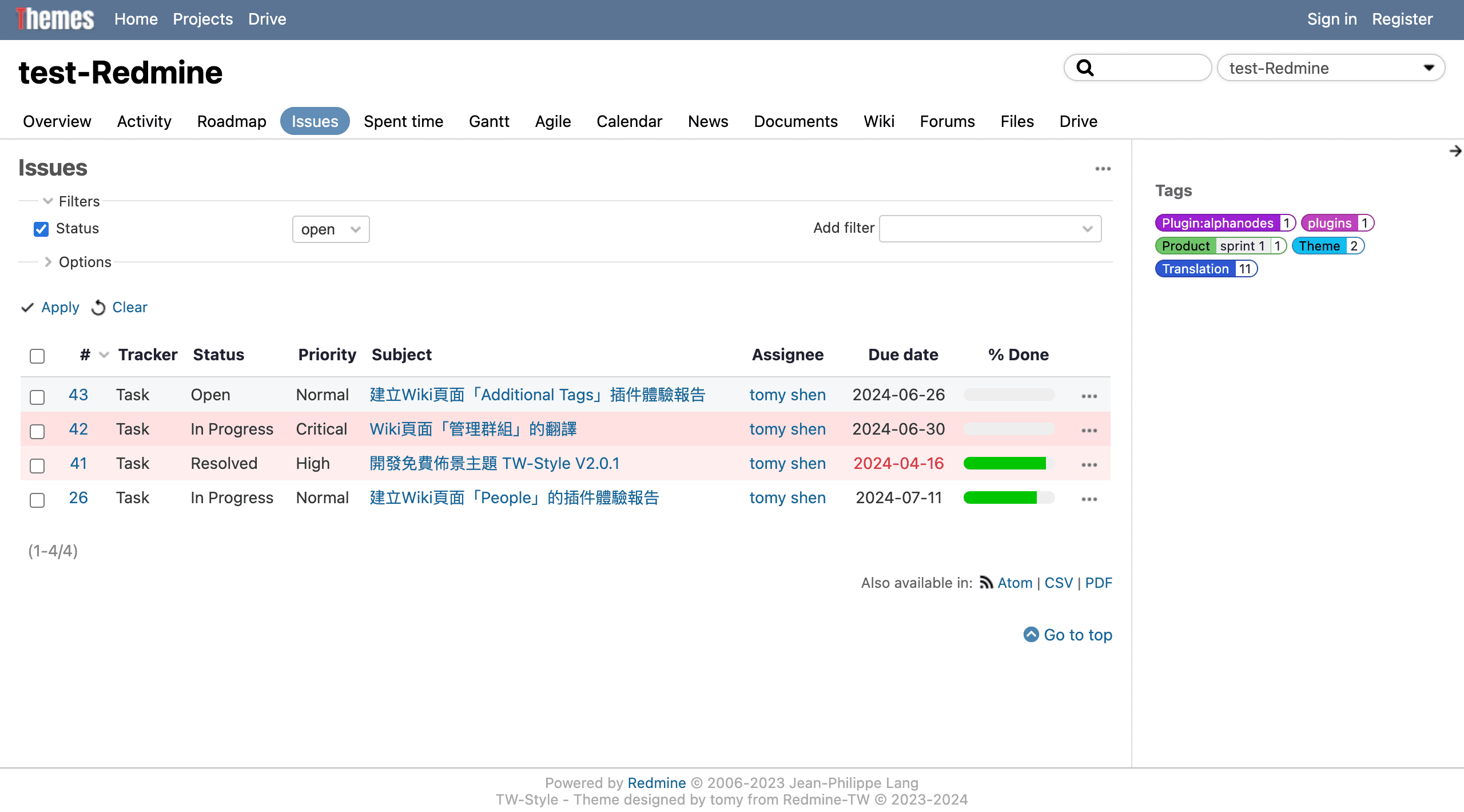Collapse sidebar with the arrow icon

(x=1455, y=151)
